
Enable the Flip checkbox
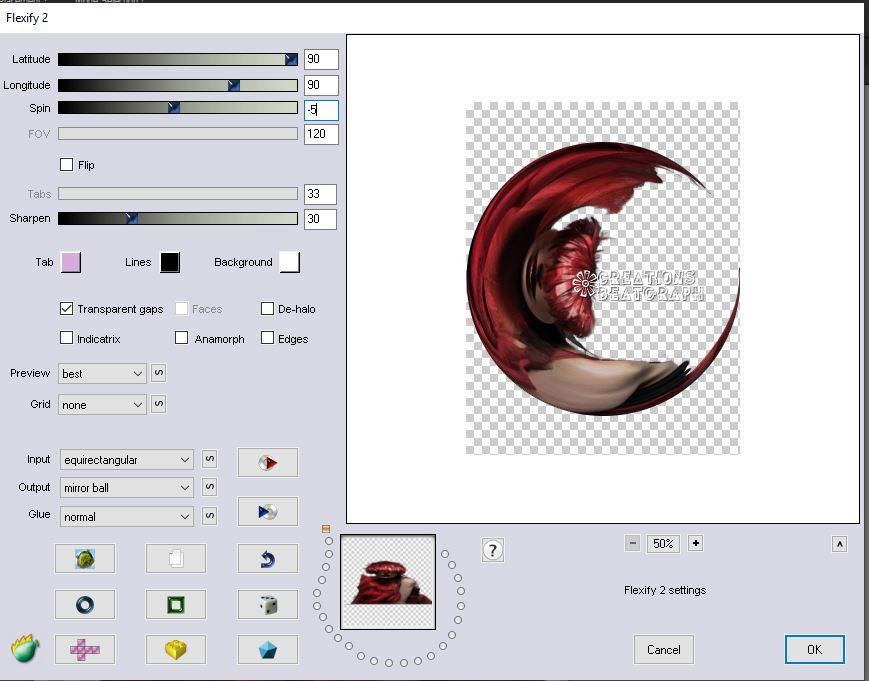[67, 165]
